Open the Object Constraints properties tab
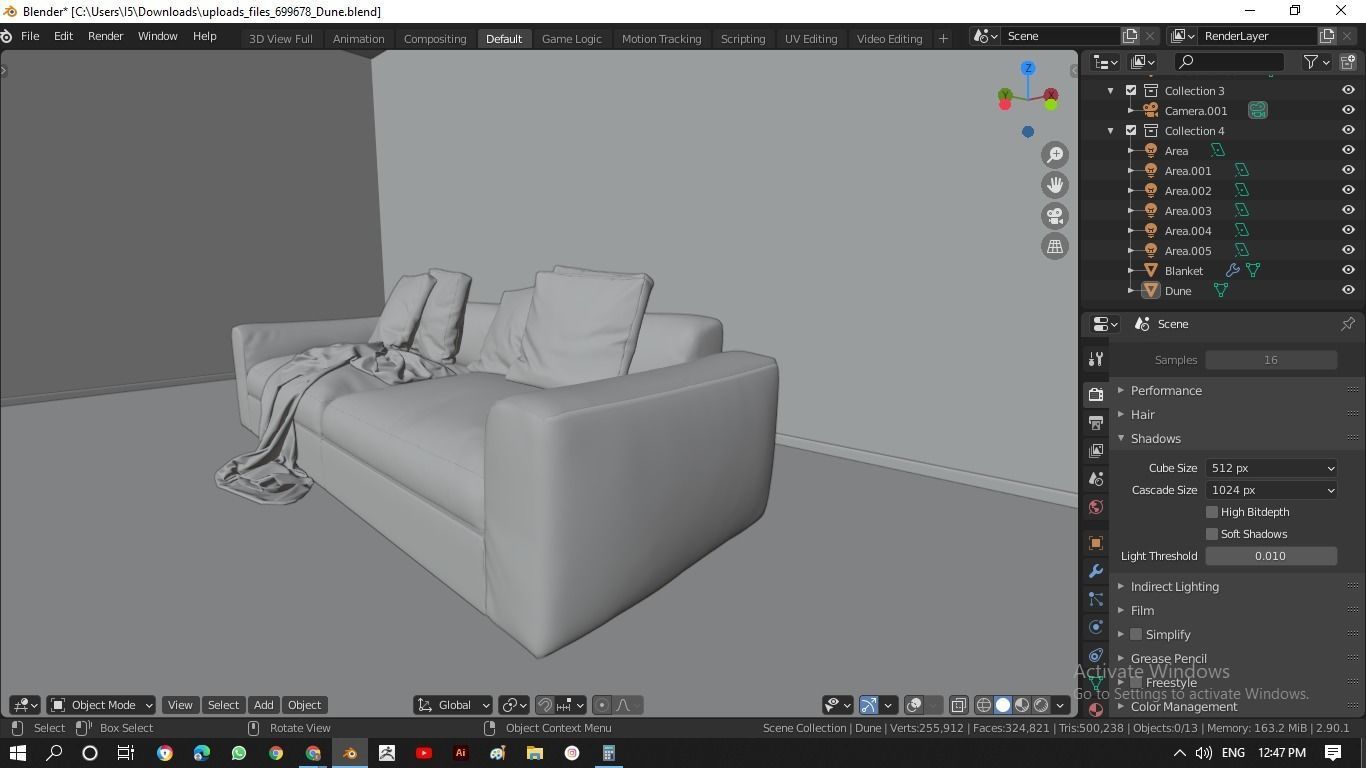1366x768 pixels. (1096, 654)
